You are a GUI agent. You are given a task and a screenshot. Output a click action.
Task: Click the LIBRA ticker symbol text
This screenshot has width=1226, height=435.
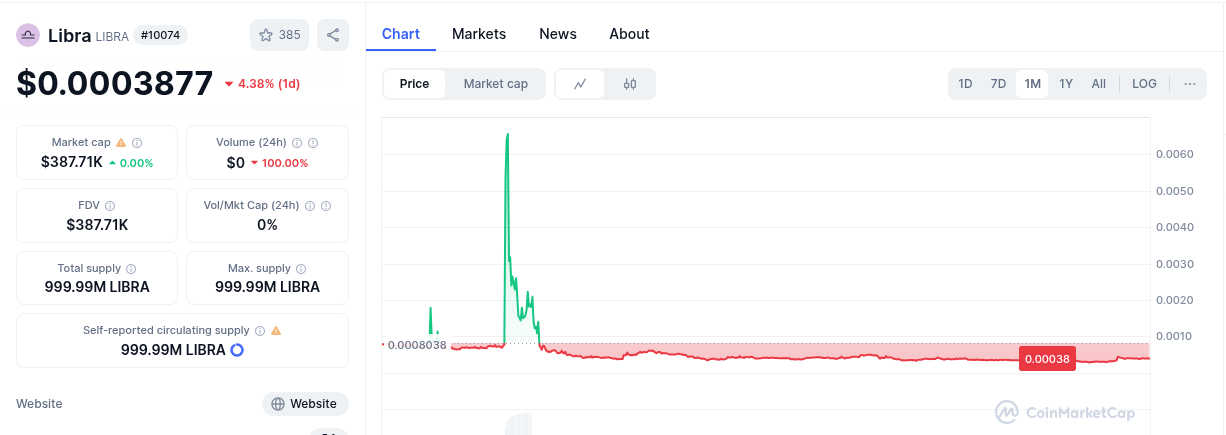point(112,36)
